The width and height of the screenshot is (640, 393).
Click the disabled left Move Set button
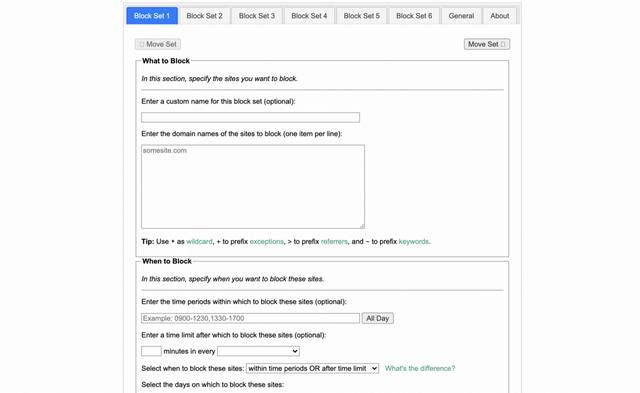(158, 44)
